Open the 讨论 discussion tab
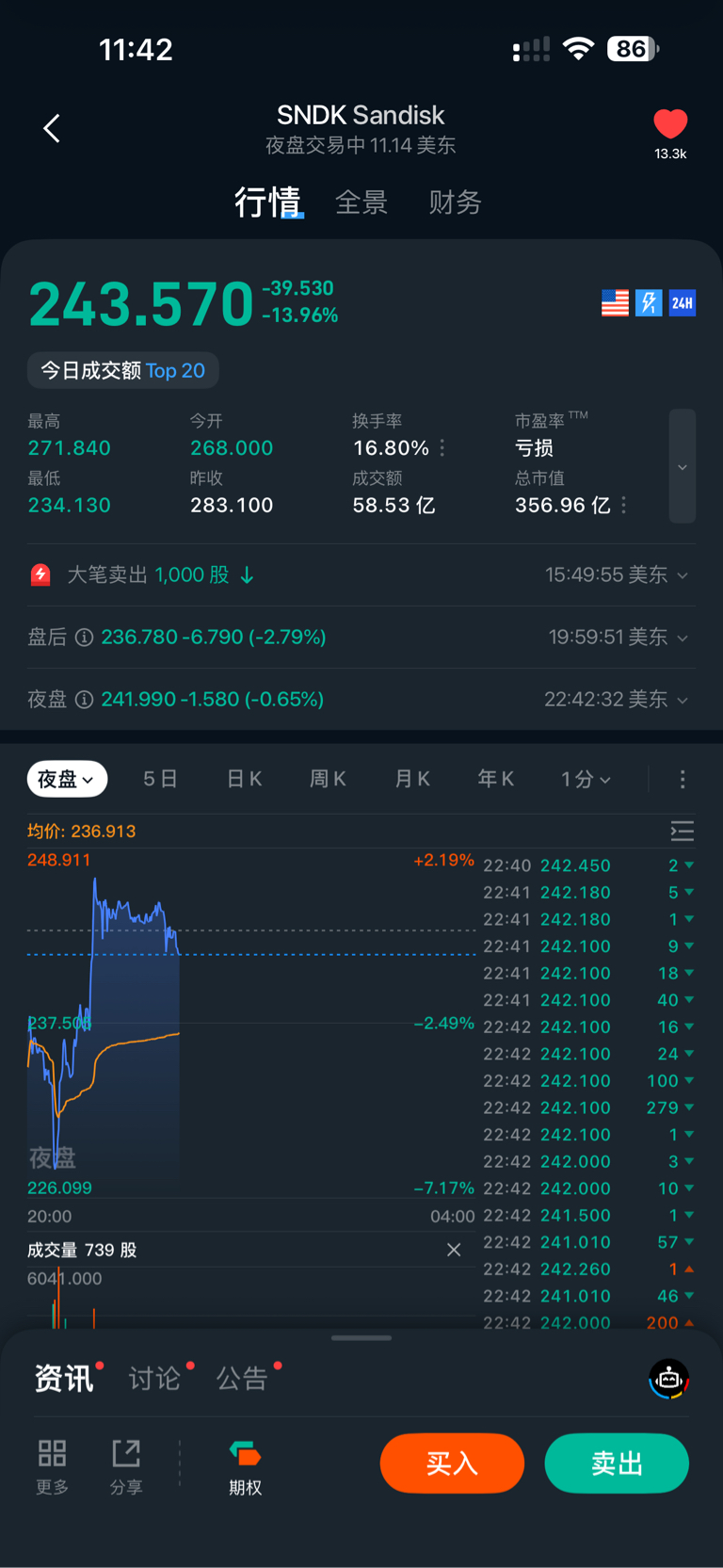 point(155,1379)
